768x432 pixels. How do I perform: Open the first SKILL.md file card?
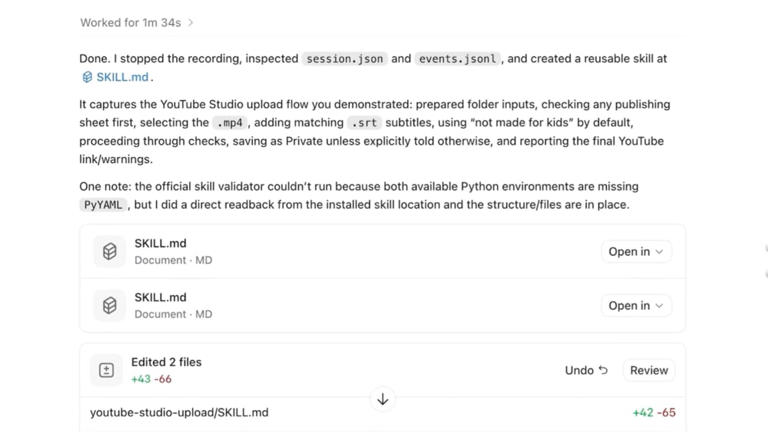click(x=383, y=251)
